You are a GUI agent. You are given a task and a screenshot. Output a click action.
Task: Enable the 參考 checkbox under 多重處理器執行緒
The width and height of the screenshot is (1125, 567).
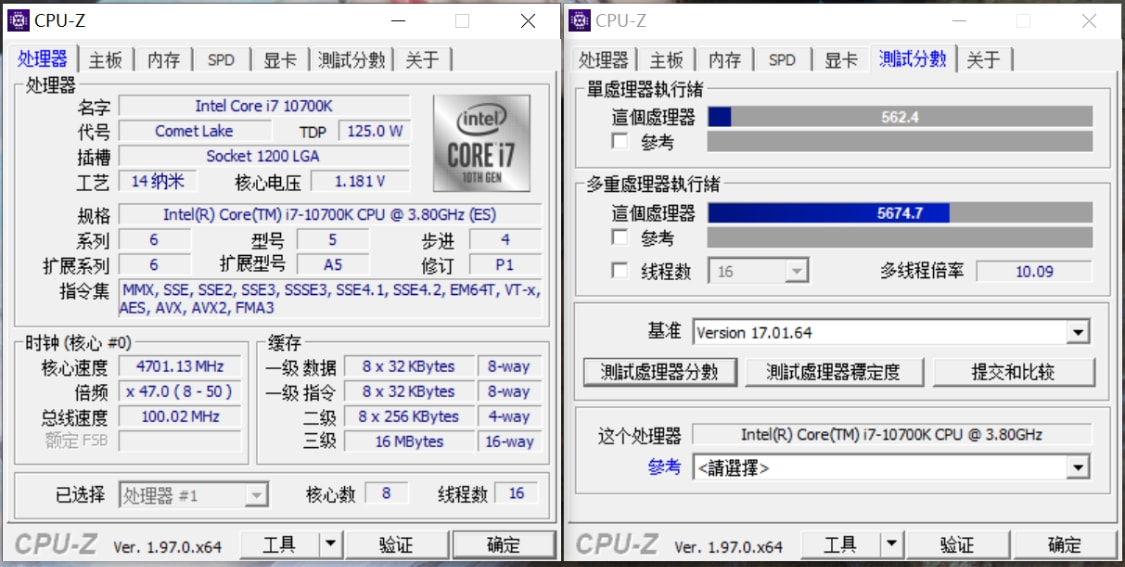point(619,237)
